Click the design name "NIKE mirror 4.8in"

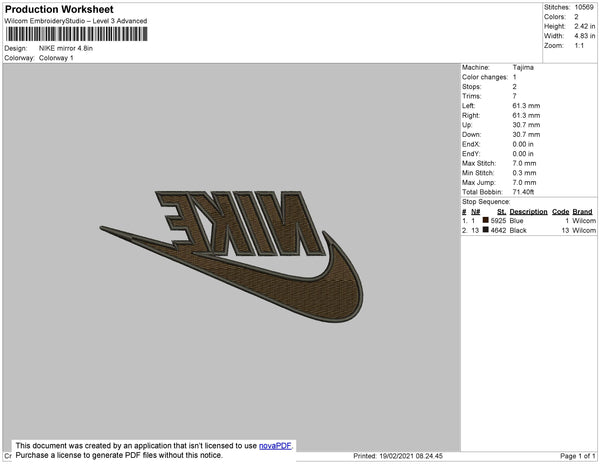click(66, 48)
